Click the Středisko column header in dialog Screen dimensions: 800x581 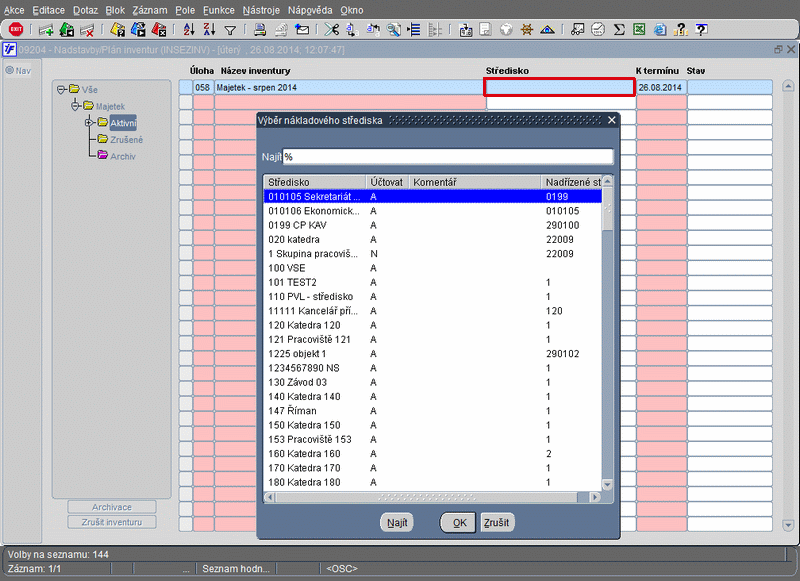315,182
